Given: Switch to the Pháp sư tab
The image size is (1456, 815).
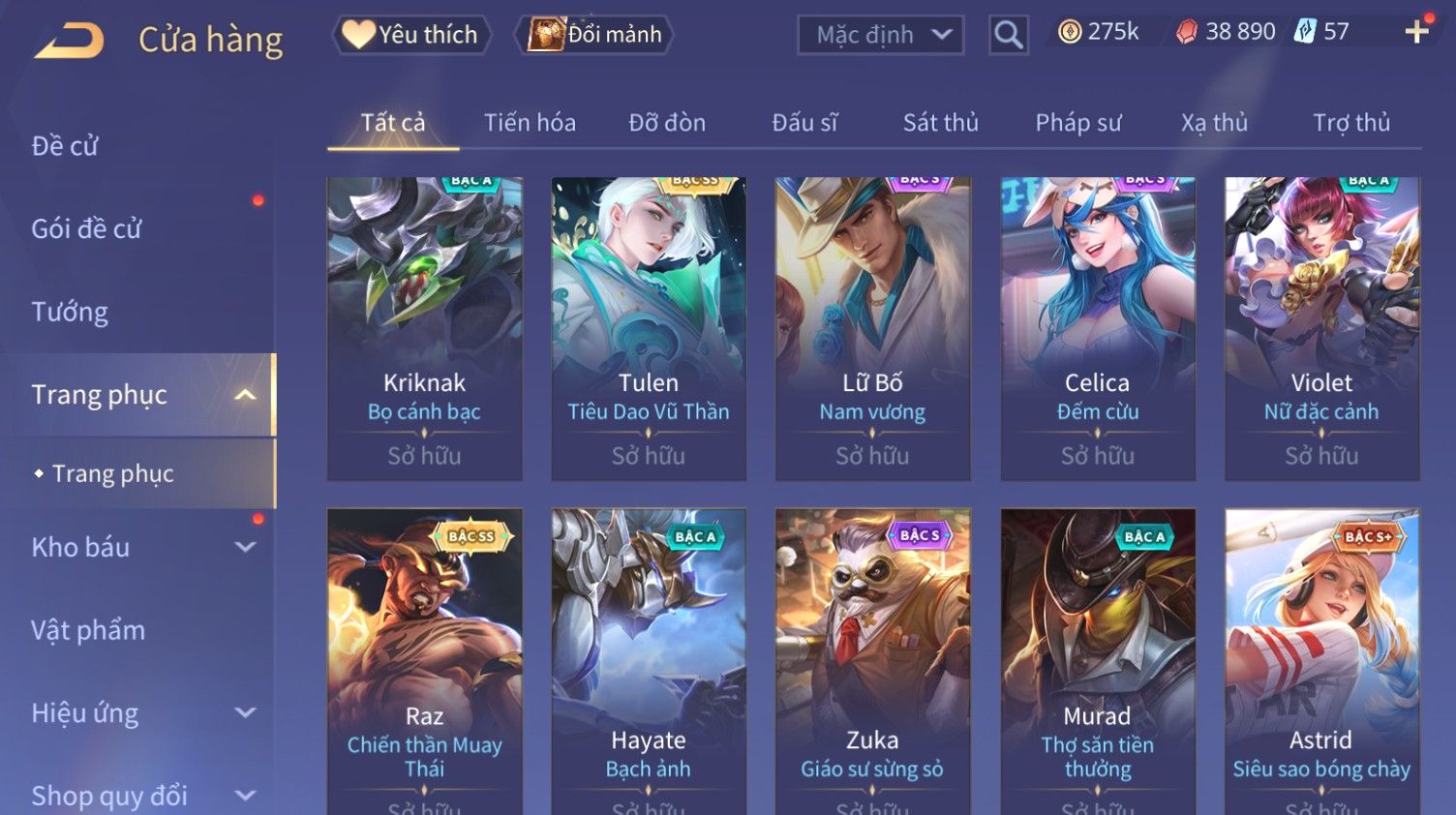Looking at the screenshot, I should [x=1077, y=123].
